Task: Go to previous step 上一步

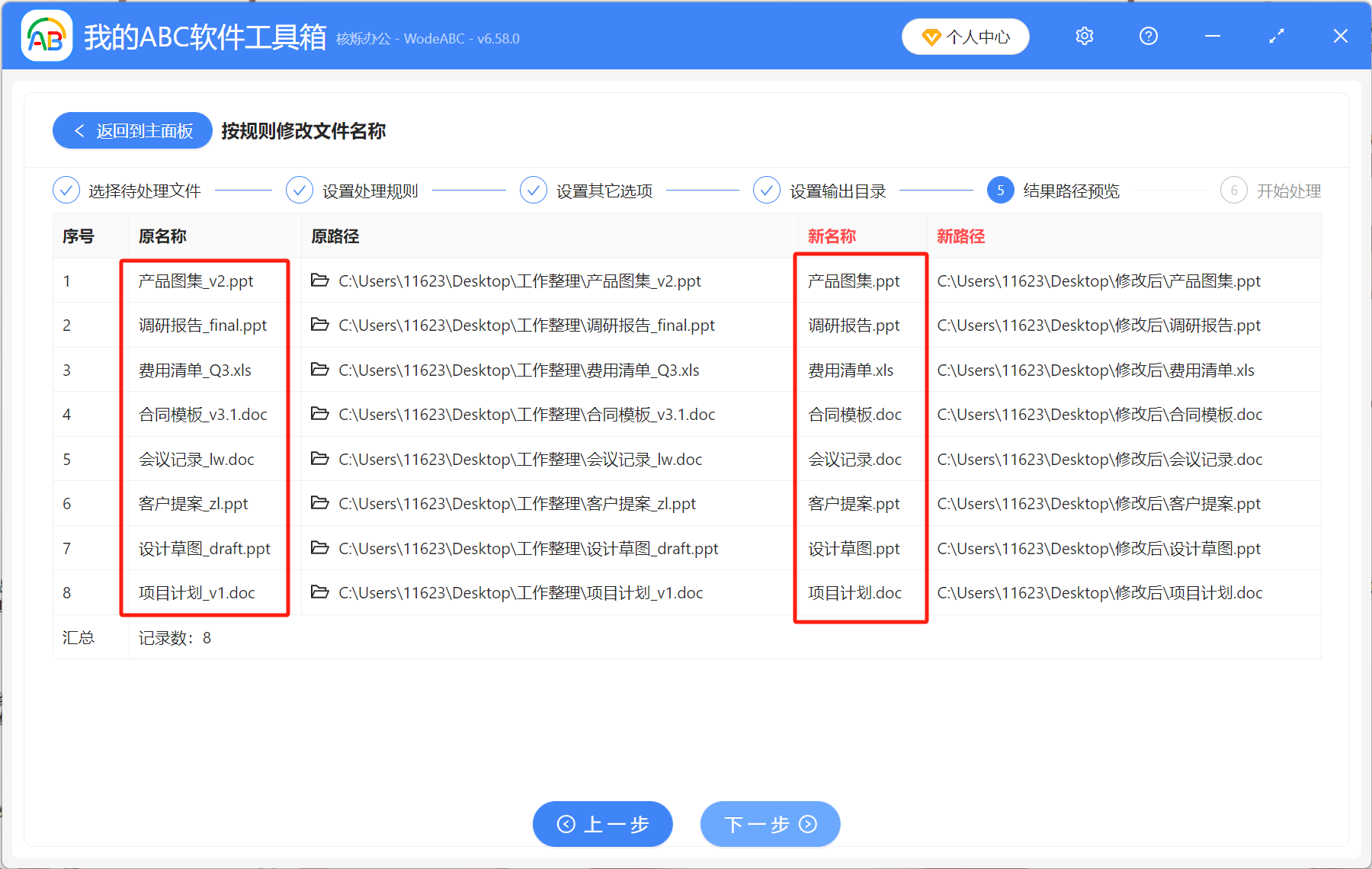Action: point(602,824)
